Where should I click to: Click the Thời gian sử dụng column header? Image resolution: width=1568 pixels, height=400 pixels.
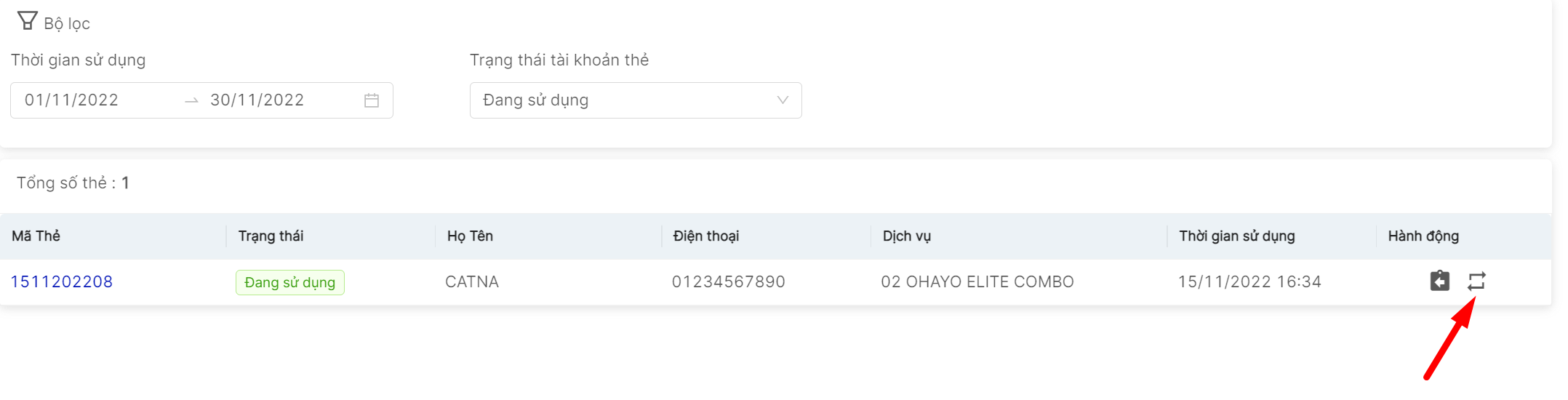point(1237,236)
